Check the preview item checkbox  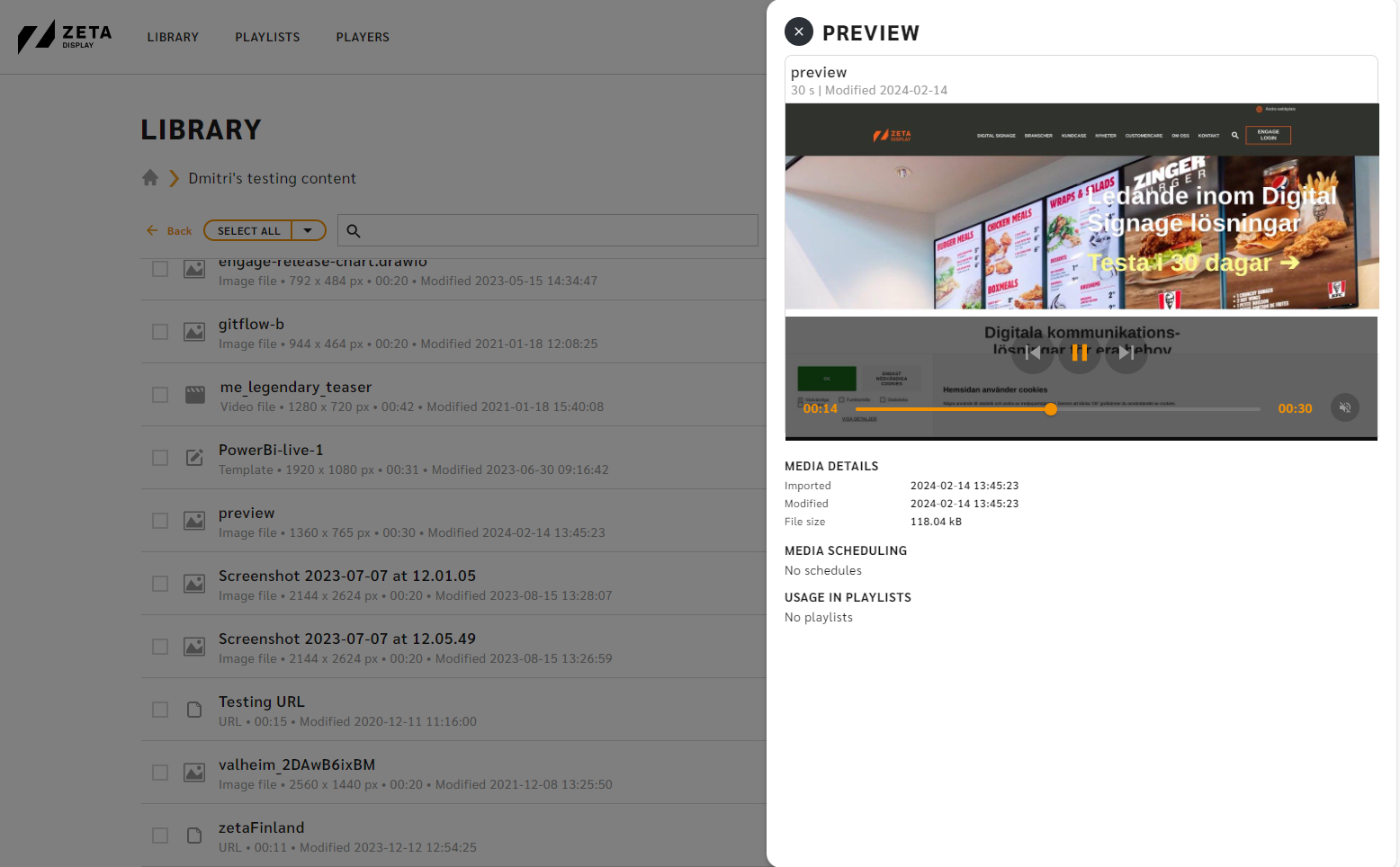pos(160,521)
